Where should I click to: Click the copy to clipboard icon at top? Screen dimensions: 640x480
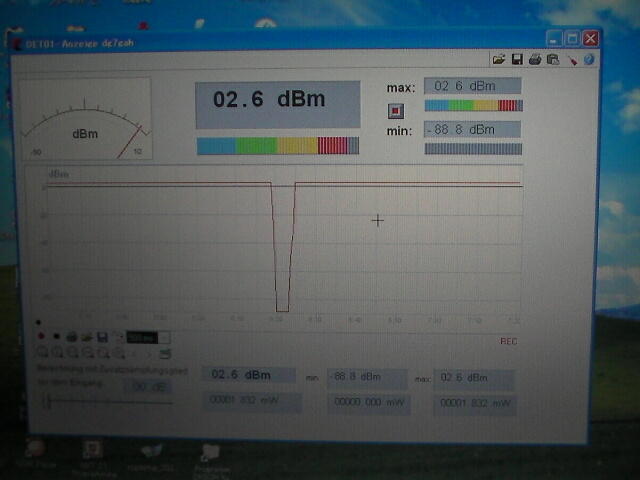coord(553,60)
